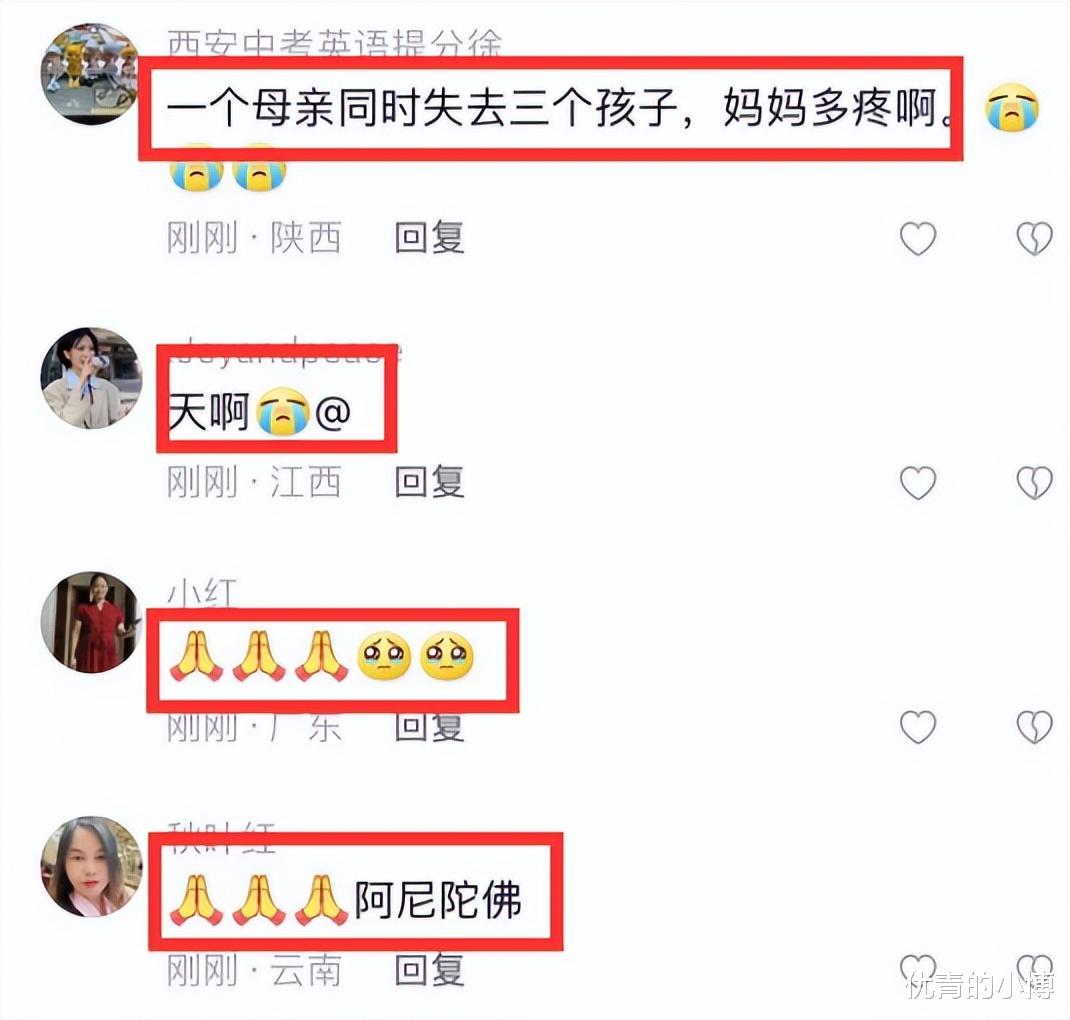Reply to 小红's comment via 回复
The image size is (1070, 1020).
tap(430, 727)
